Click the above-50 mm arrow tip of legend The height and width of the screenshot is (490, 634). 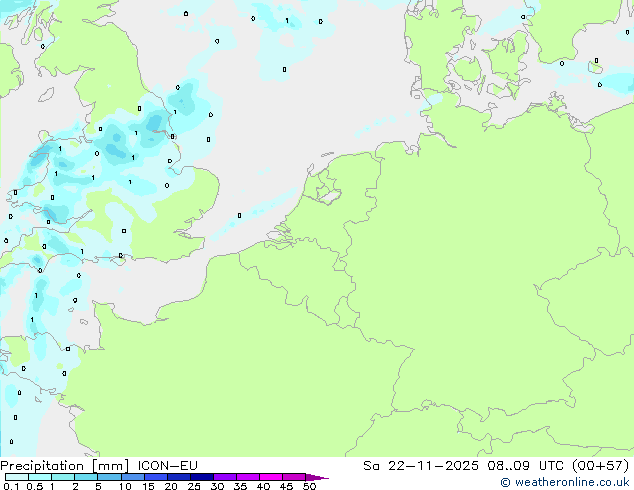click(x=317, y=477)
